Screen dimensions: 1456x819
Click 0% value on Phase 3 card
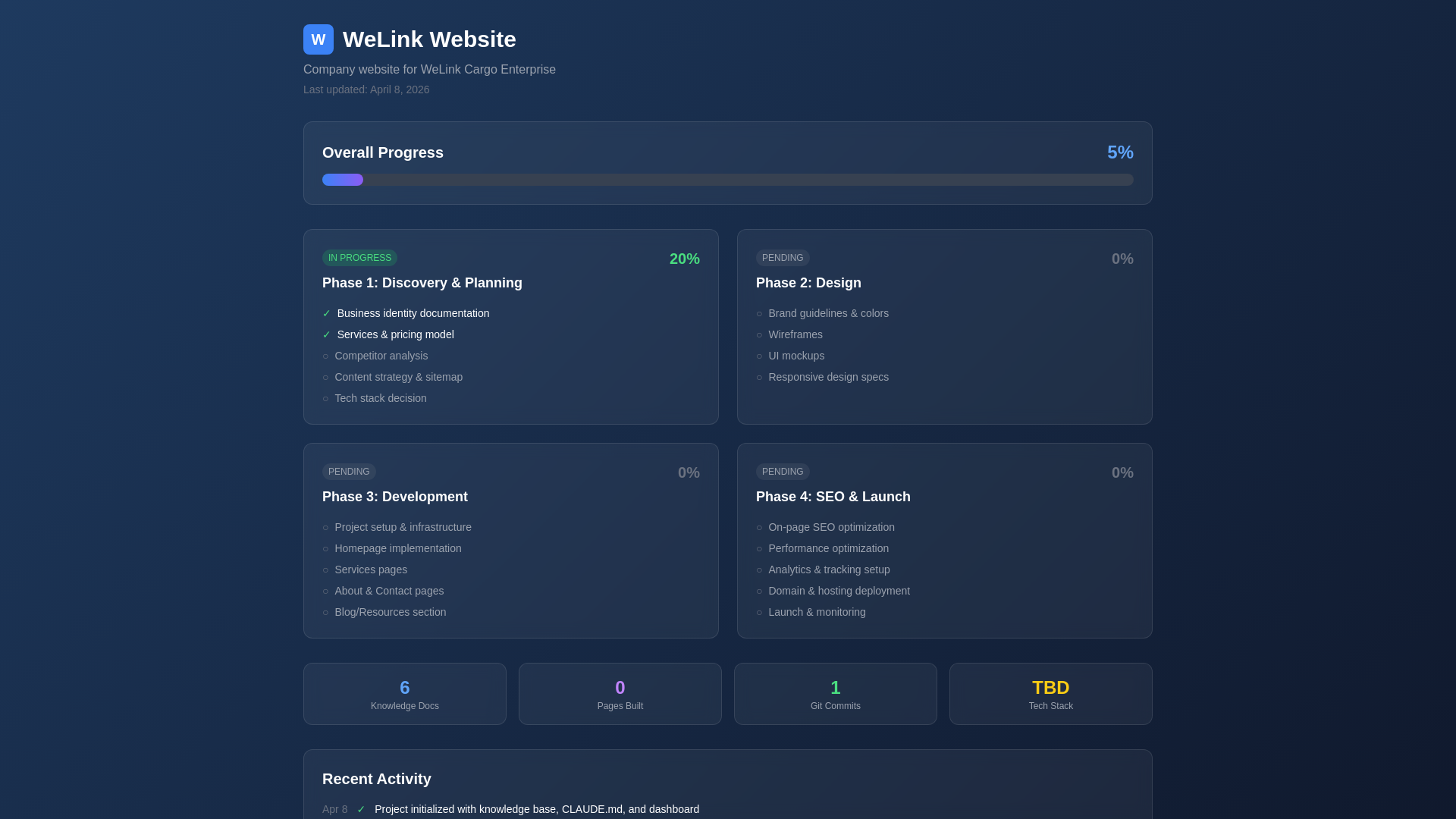[x=689, y=472]
